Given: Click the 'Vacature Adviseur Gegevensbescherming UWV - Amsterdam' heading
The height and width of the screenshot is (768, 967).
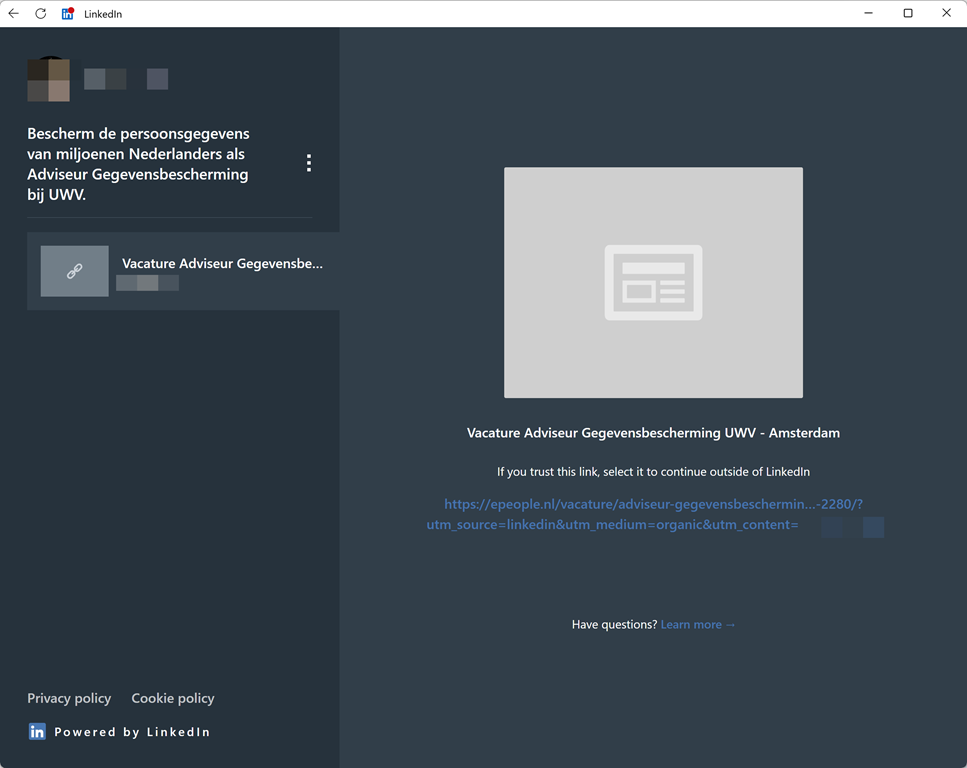Looking at the screenshot, I should click(x=653, y=434).
